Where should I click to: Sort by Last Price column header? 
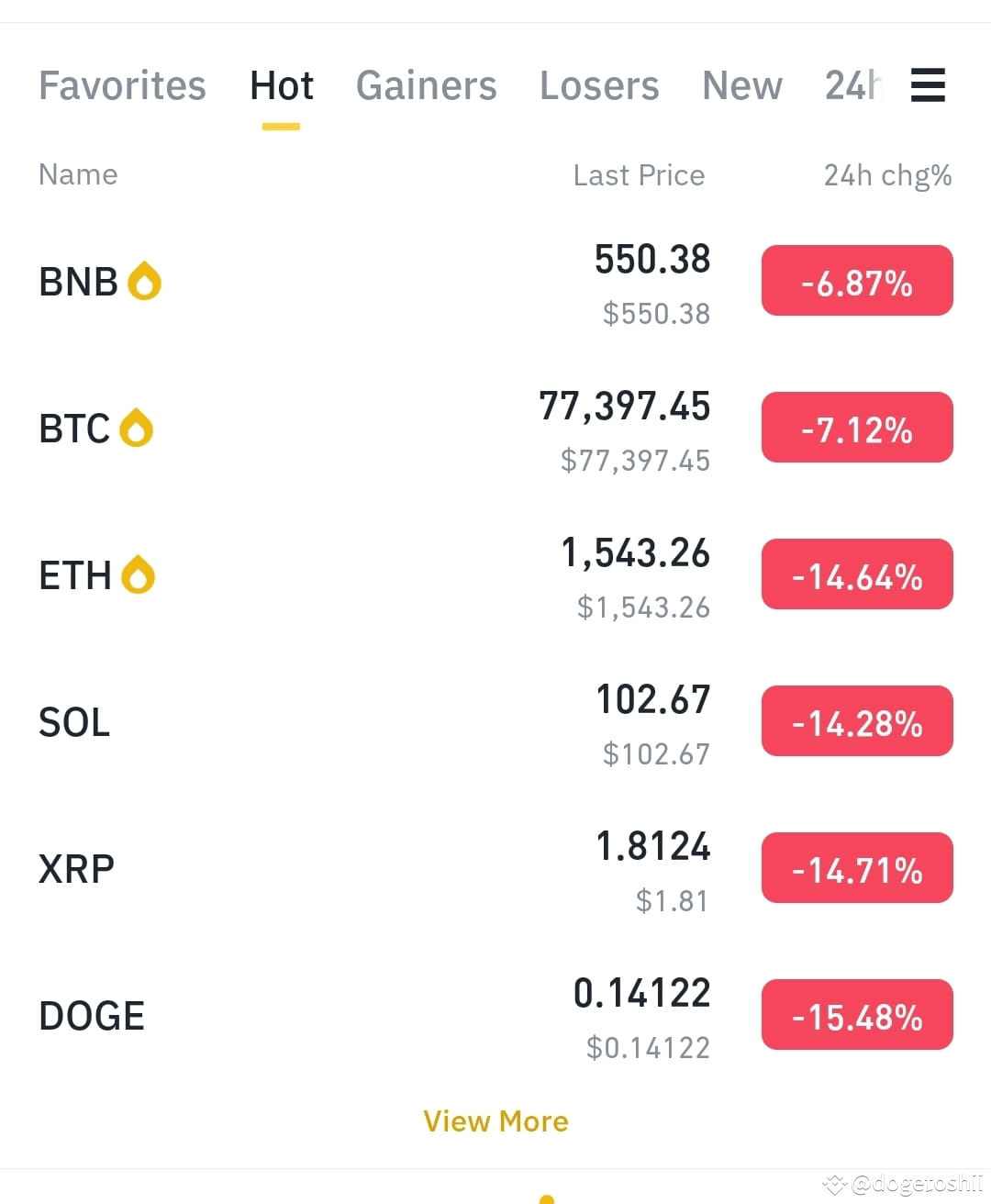(x=639, y=174)
